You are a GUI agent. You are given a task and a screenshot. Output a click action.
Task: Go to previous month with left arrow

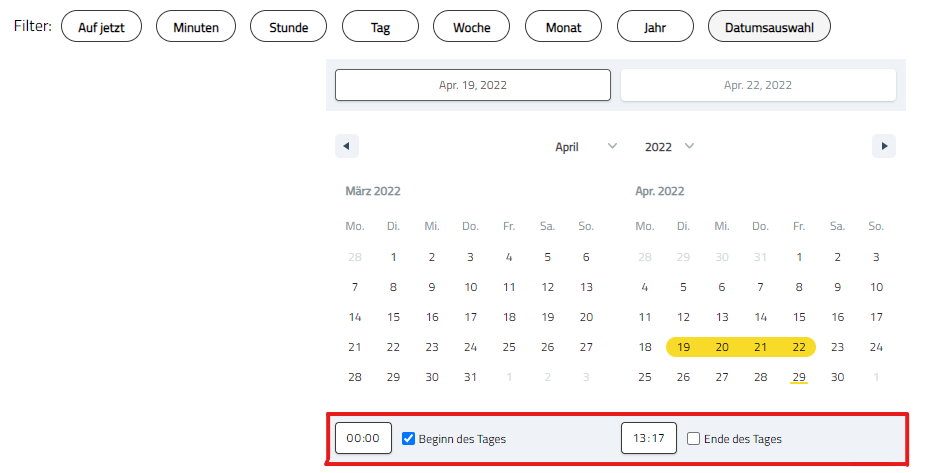click(x=346, y=146)
